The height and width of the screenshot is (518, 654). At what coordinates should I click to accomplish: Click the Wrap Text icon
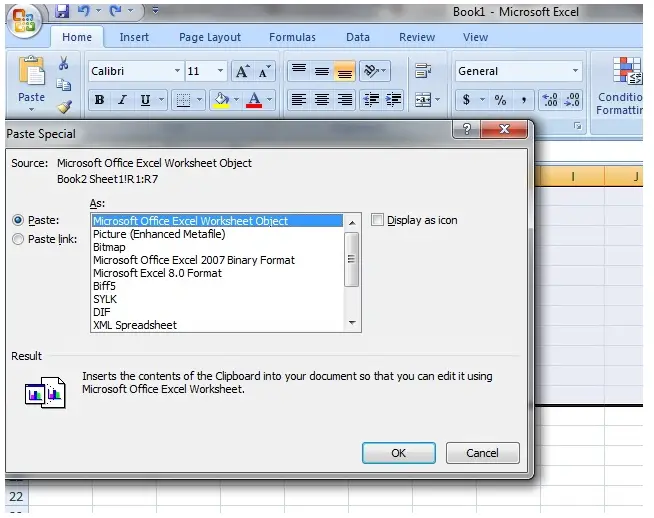coord(423,71)
